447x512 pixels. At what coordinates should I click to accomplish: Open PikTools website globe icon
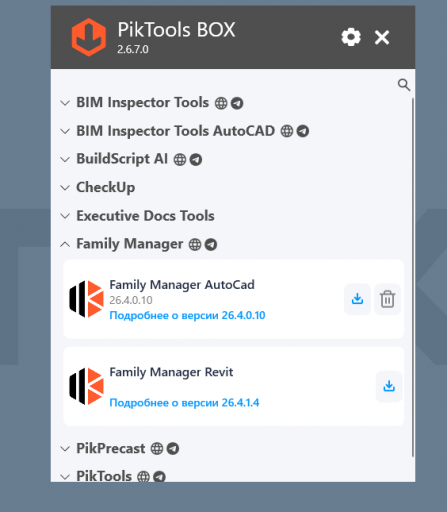click(143, 476)
